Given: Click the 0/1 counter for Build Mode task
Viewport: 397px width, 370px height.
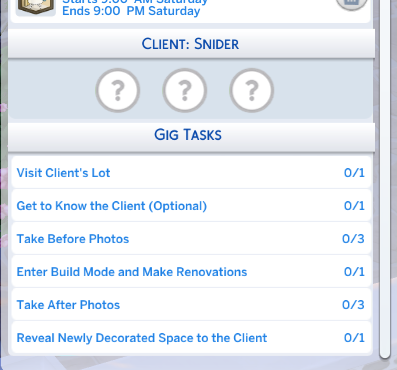Looking at the screenshot, I should pos(354,272).
